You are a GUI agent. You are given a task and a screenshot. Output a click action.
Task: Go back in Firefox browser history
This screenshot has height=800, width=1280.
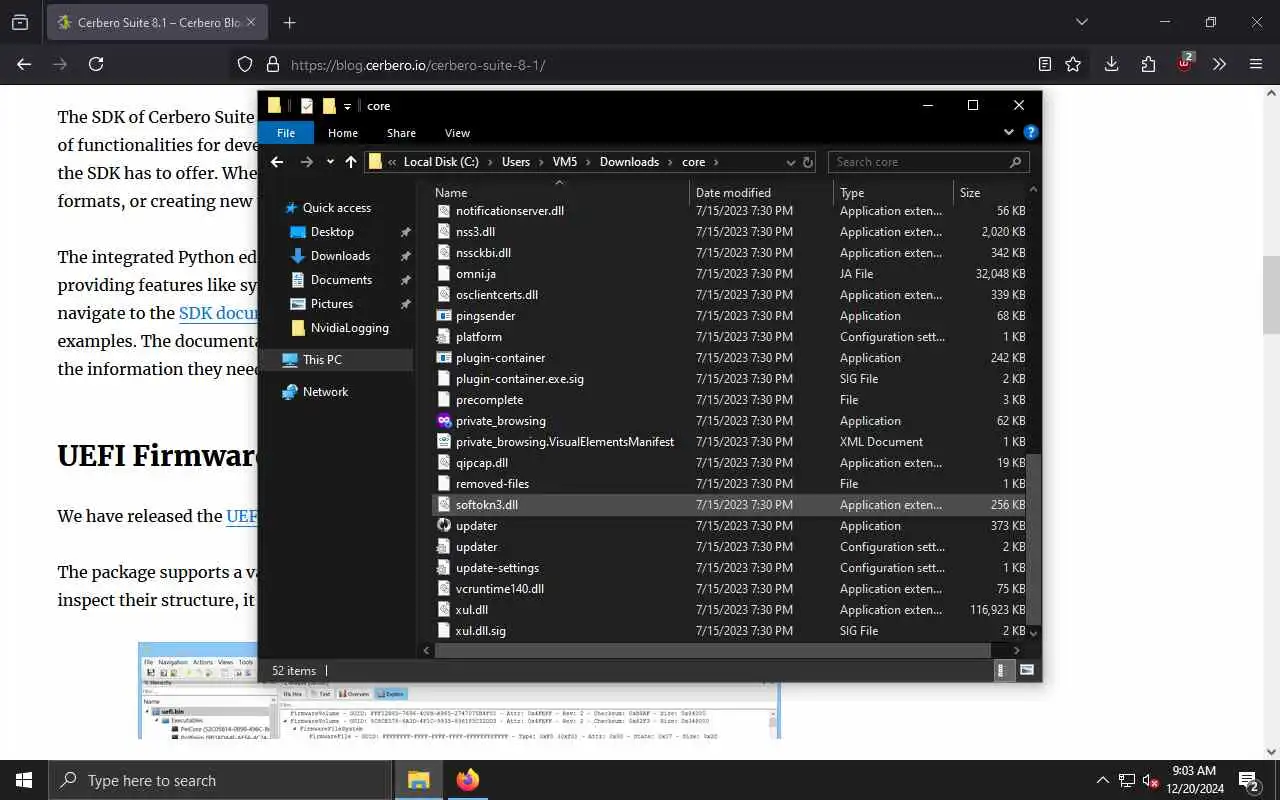[x=24, y=64]
